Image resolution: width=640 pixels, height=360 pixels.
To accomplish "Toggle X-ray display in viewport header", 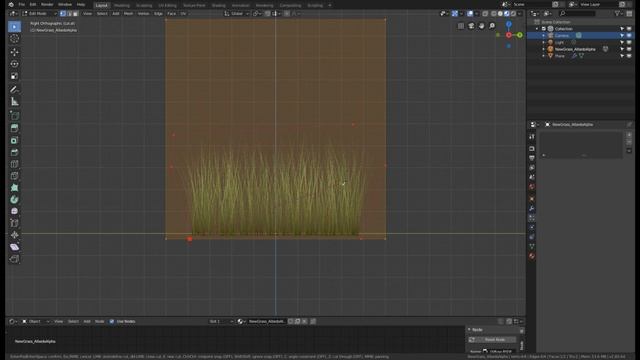I will (485, 13).
